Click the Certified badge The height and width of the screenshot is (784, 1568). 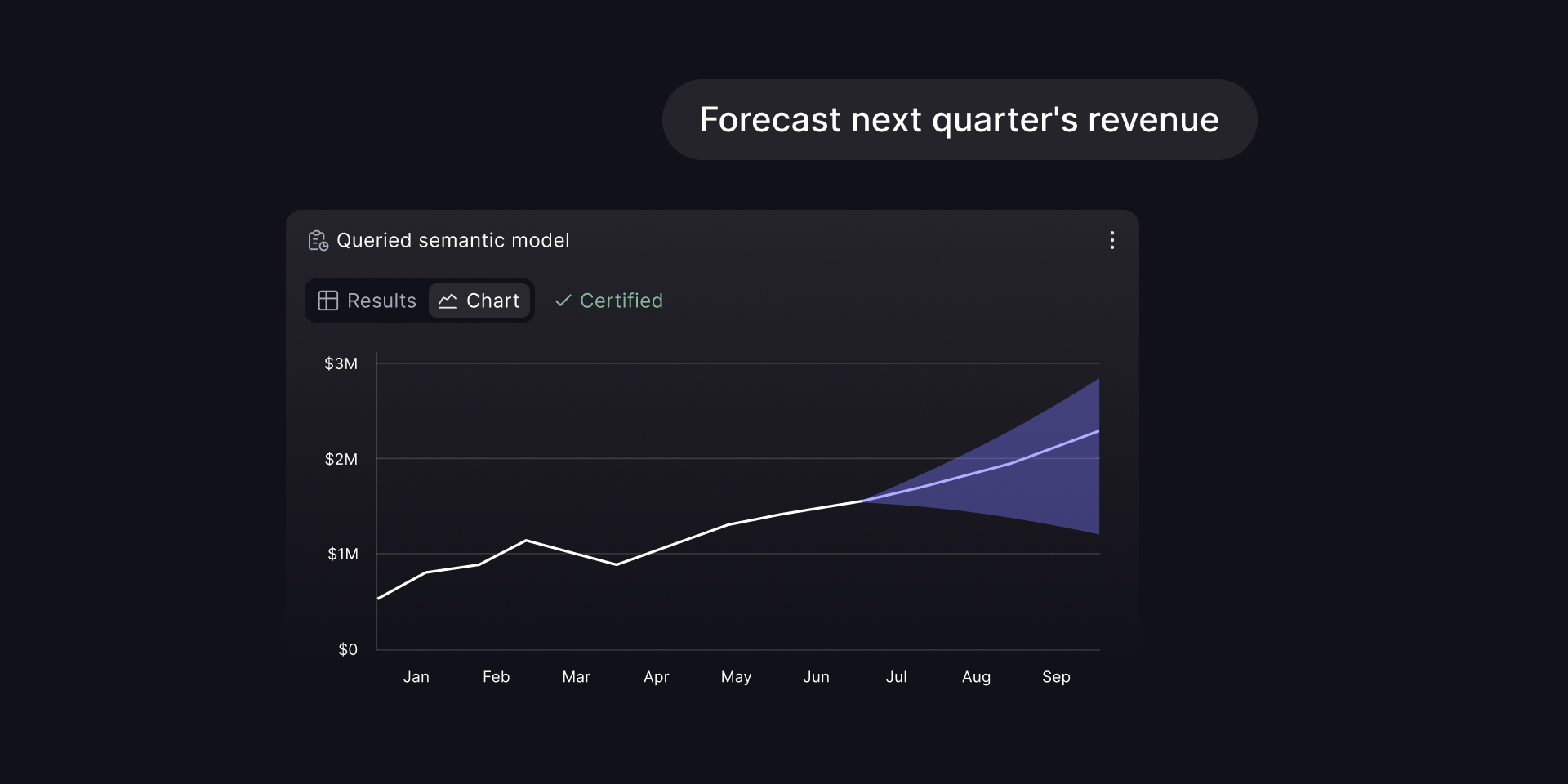click(x=609, y=301)
